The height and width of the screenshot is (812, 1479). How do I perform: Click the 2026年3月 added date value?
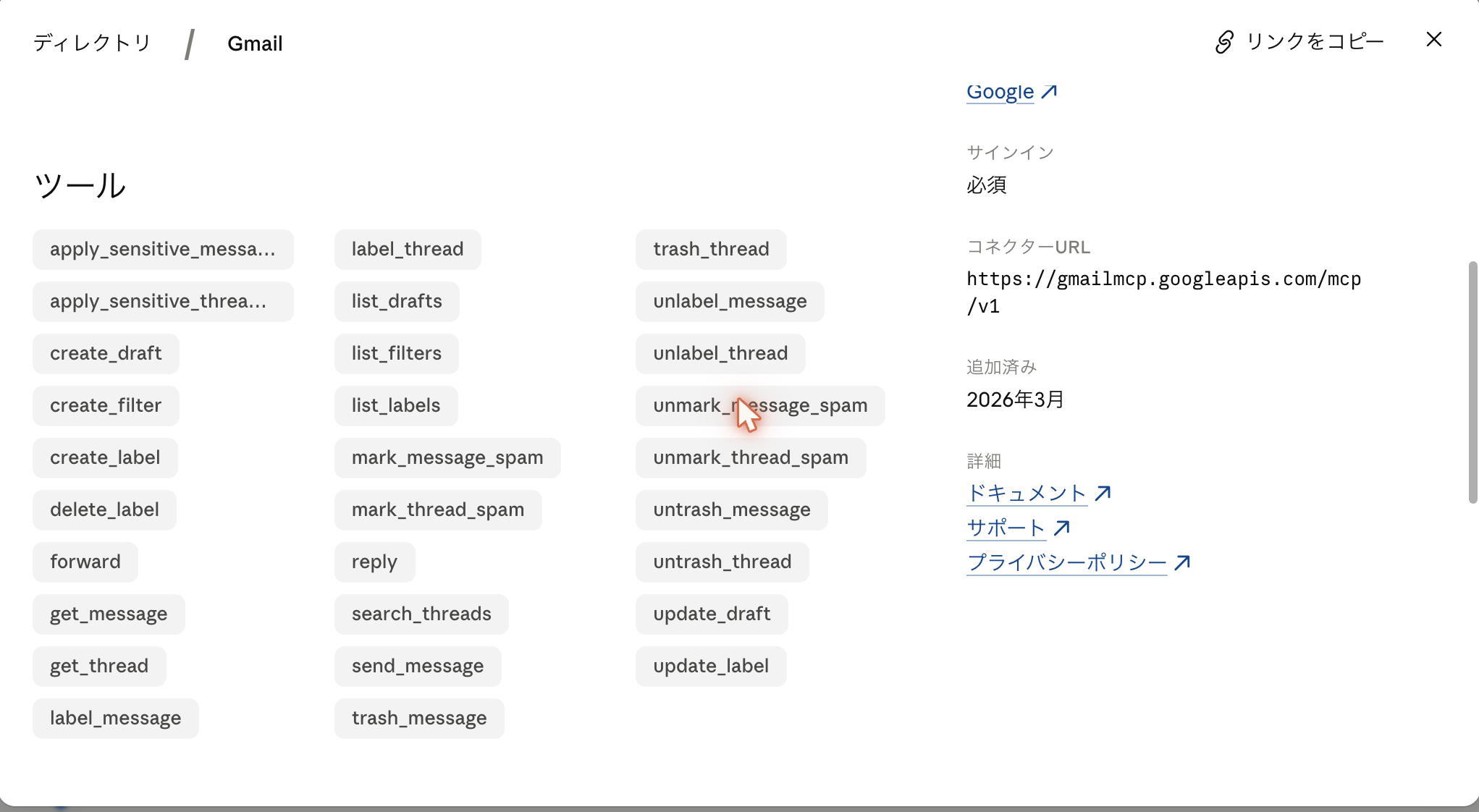coord(1015,399)
